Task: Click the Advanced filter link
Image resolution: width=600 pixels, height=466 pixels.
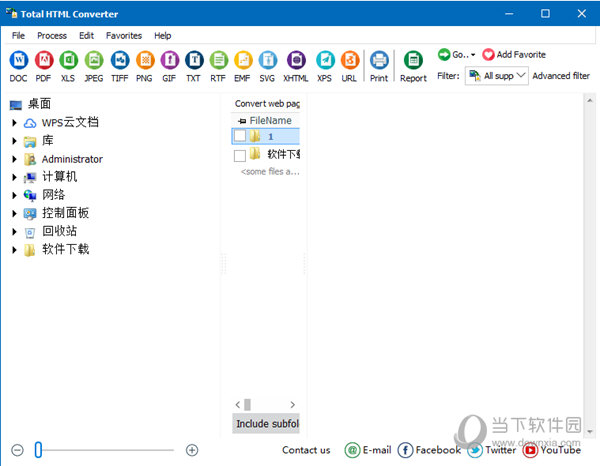Action: 561,76
